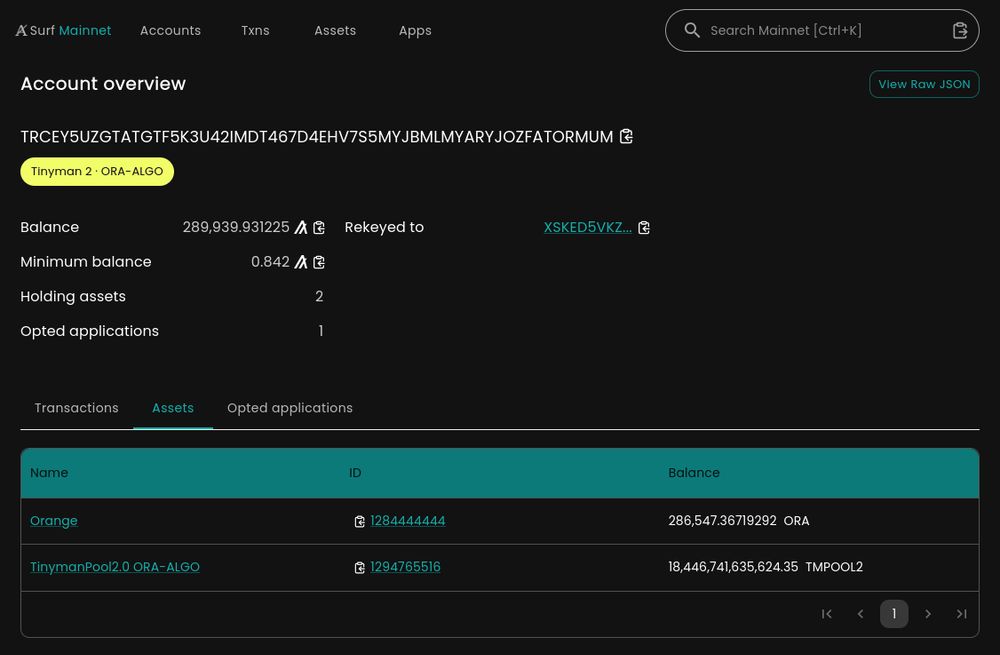Copy asset ID 1284444444
Screen dimensions: 1000x655
pos(360,521)
